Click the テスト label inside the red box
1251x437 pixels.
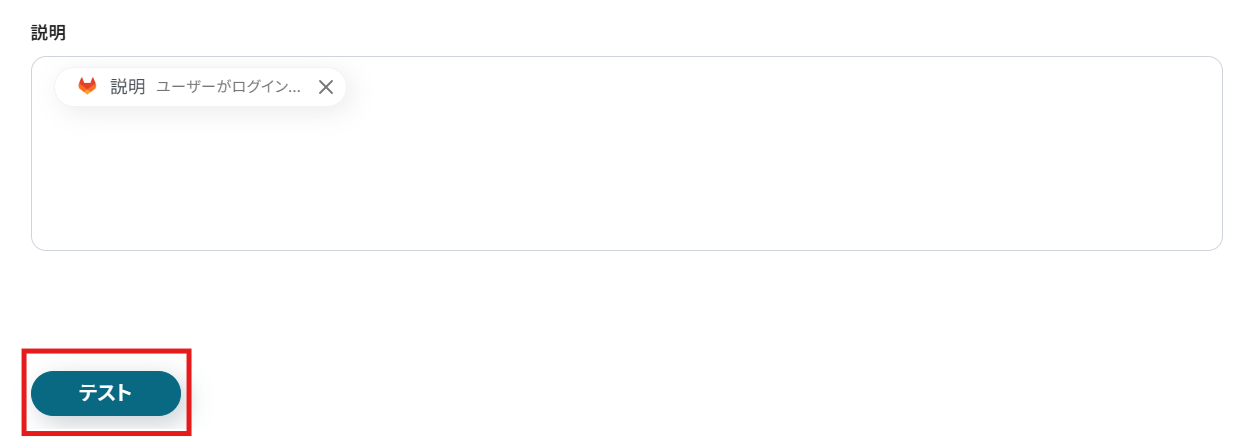coord(106,393)
